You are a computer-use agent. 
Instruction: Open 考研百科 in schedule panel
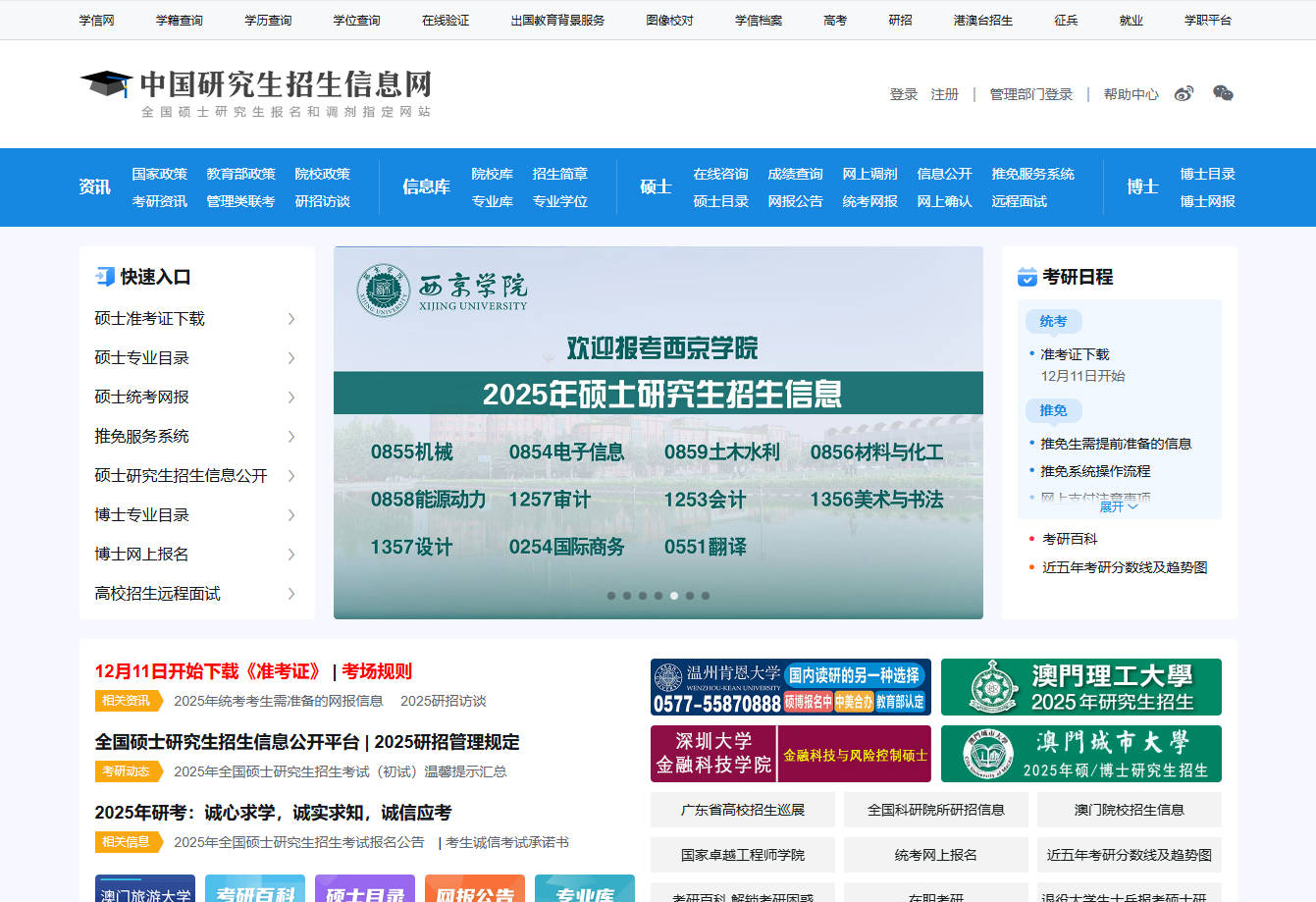click(x=1070, y=539)
